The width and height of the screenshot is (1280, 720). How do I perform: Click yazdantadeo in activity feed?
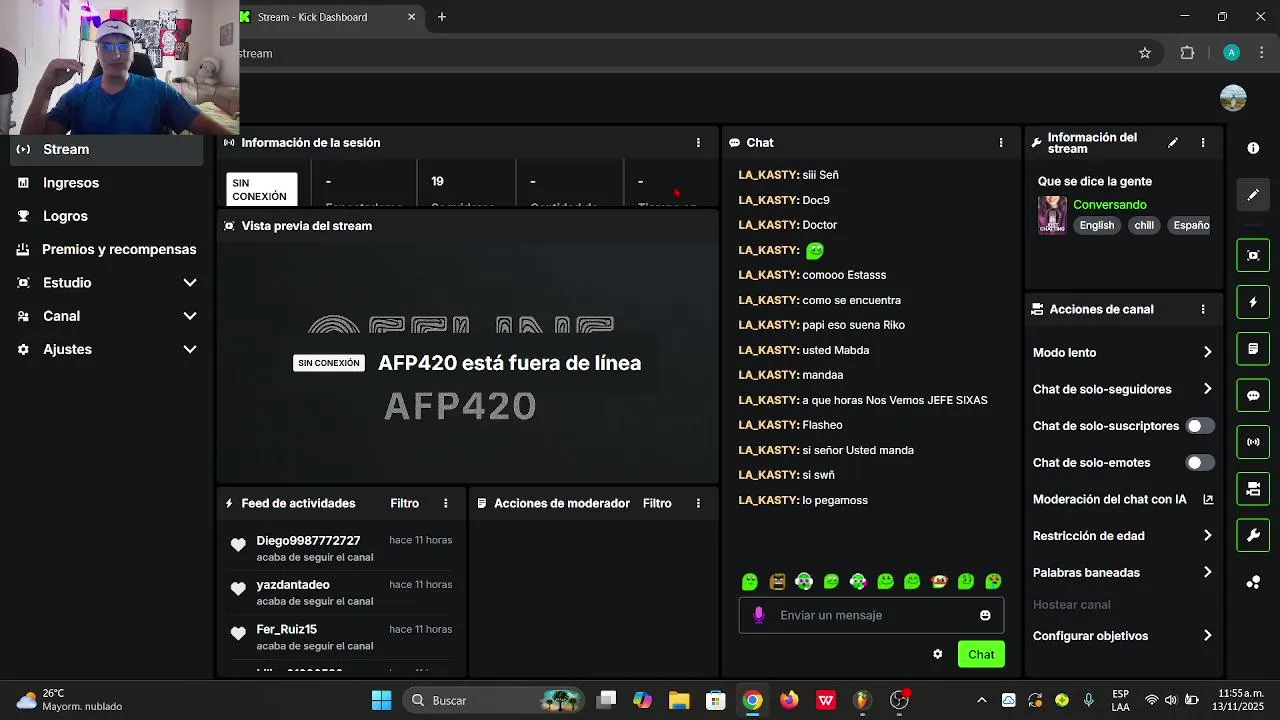(x=293, y=585)
